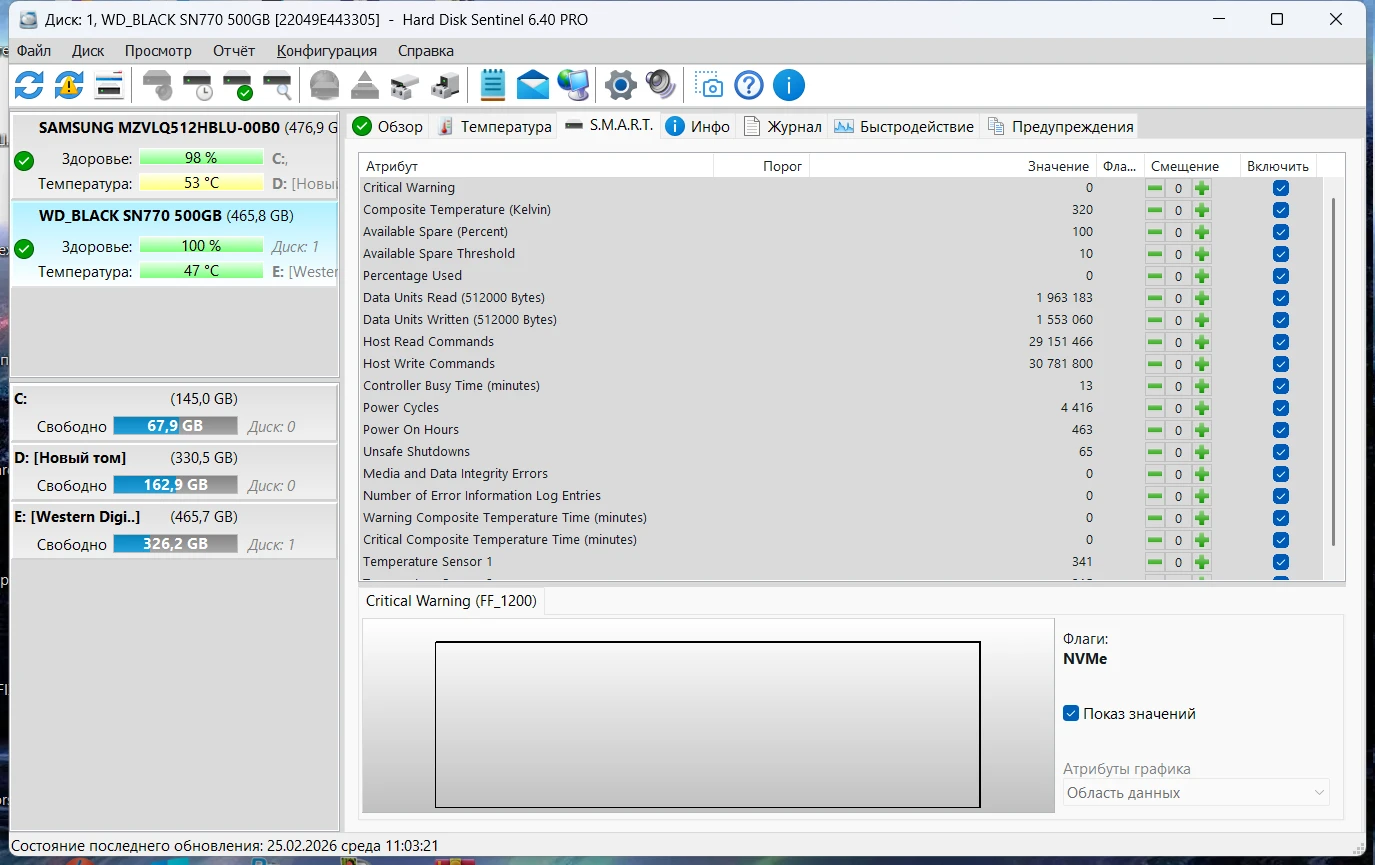Click the D: free space bar
Screen dimensions: 1375x865
click(175, 485)
